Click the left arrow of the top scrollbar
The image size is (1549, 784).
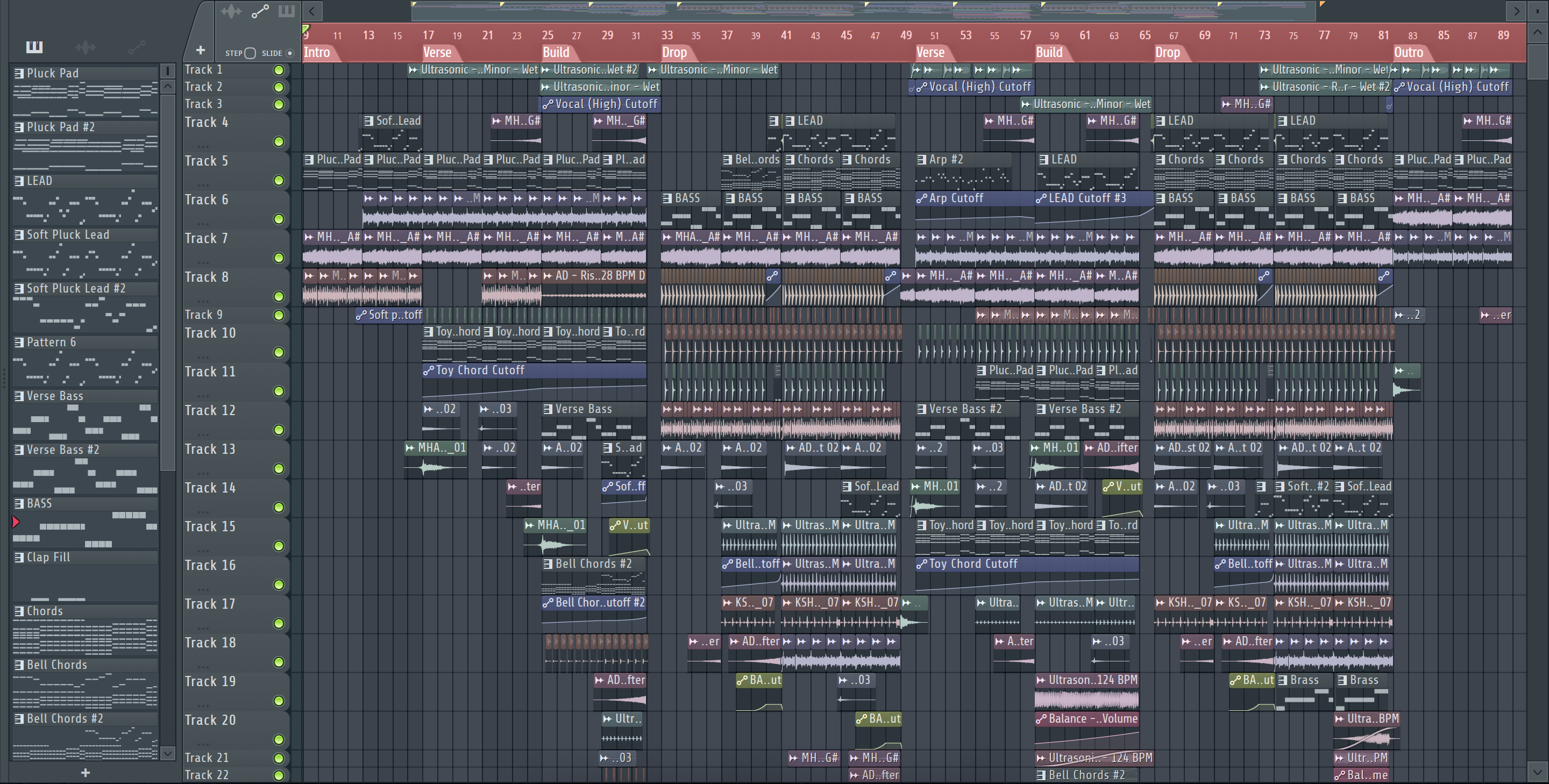312,11
